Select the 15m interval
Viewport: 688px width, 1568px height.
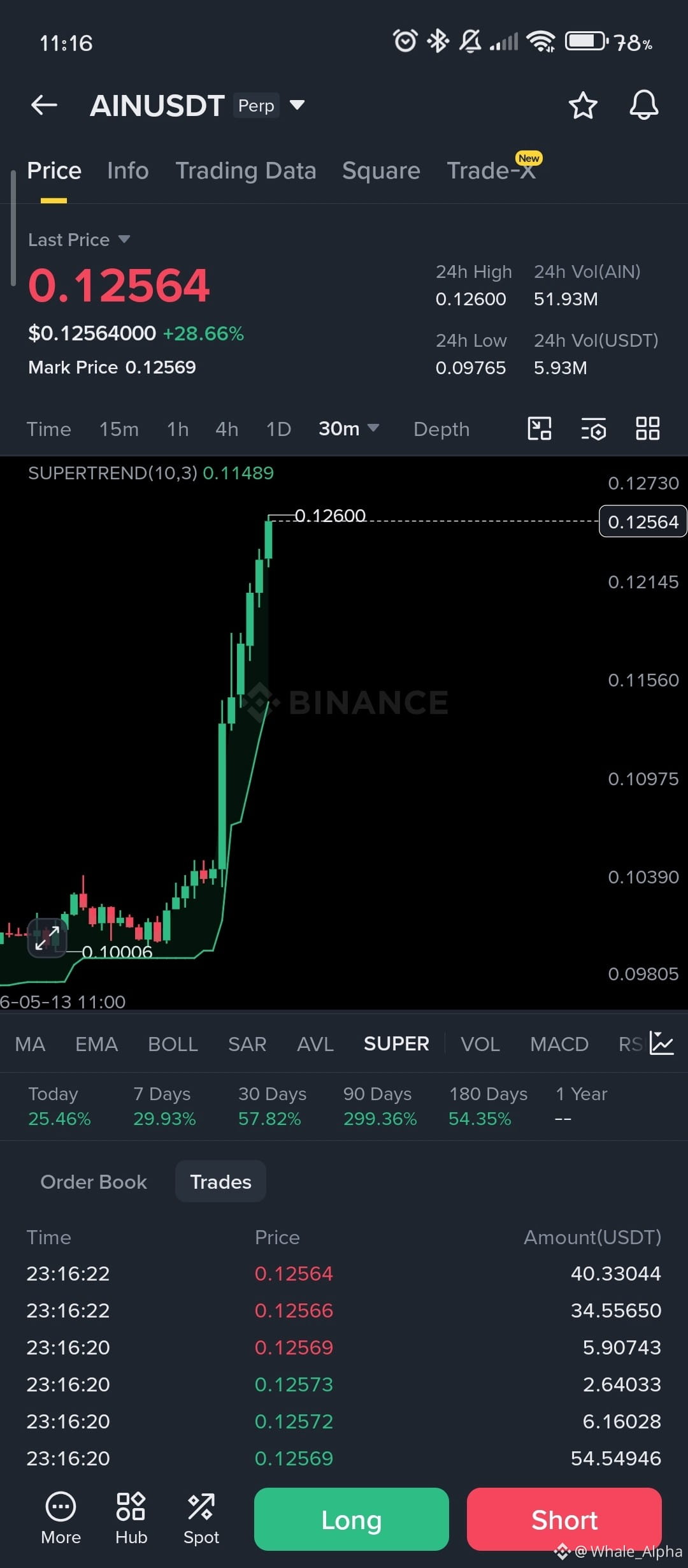click(x=119, y=429)
